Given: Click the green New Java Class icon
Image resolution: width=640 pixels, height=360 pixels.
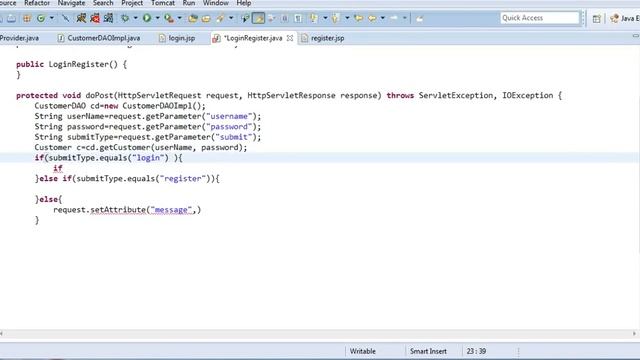Looking at the screenshot, I should point(41,18).
